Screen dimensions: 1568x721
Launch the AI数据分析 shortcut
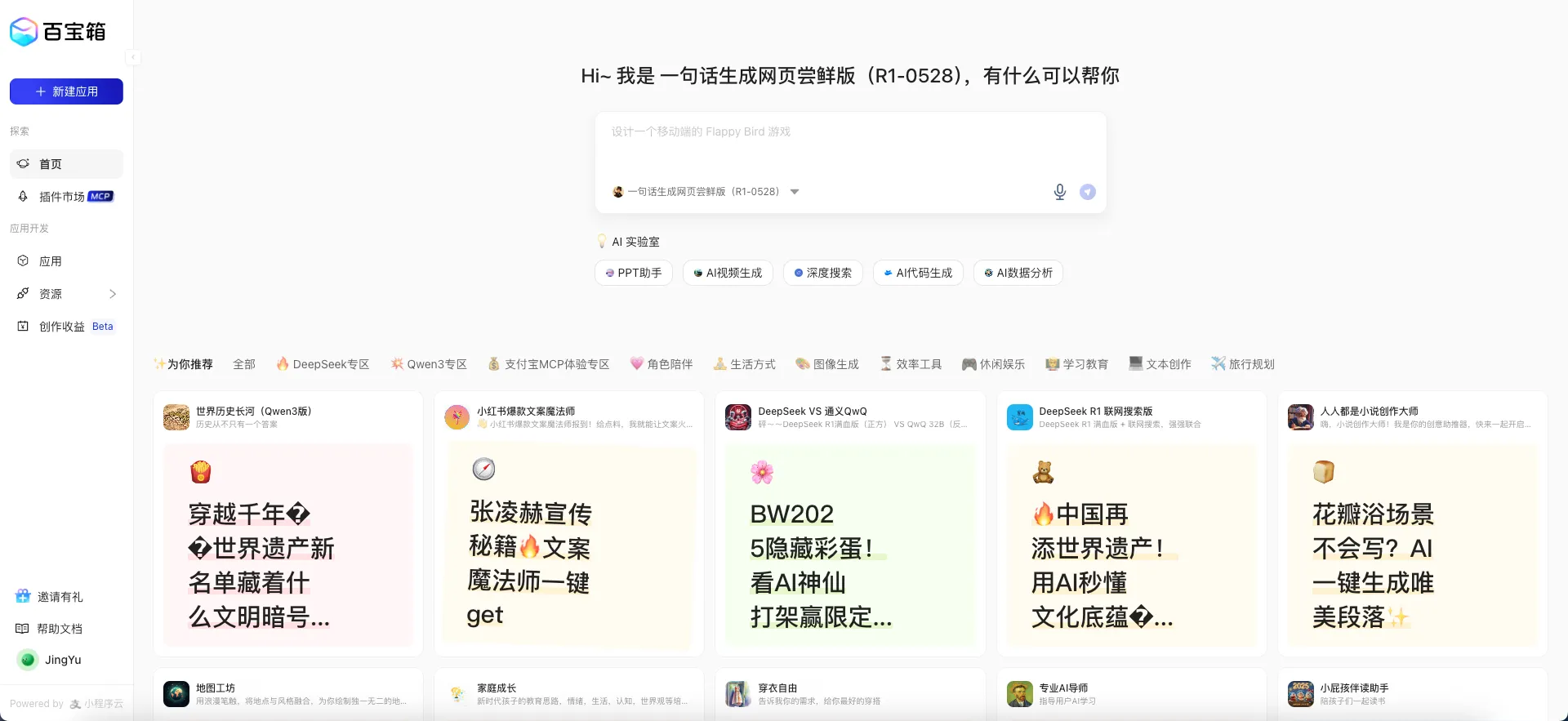(x=1018, y=273)
